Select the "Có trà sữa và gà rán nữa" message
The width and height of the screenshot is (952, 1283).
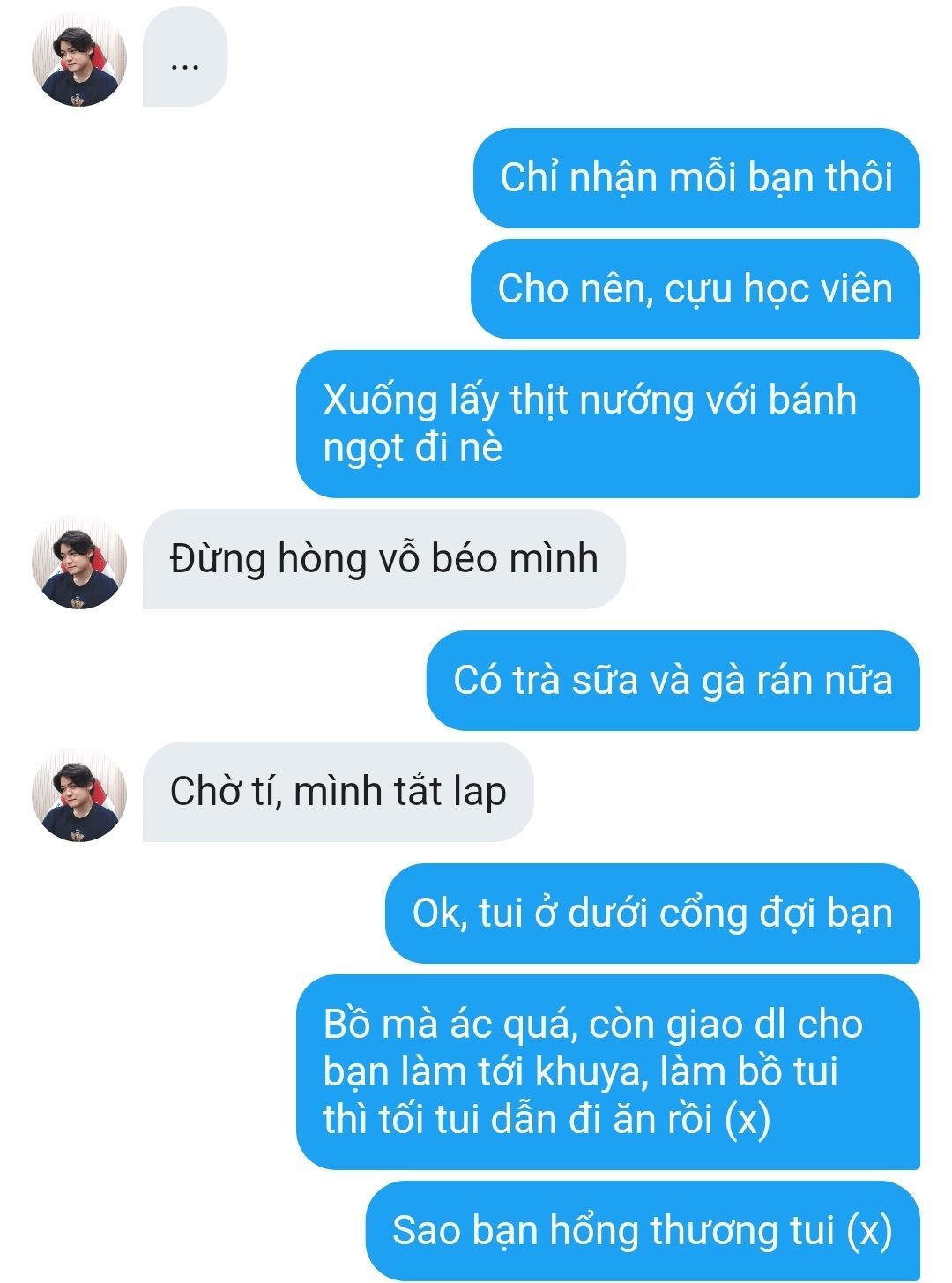click(673, 681)
